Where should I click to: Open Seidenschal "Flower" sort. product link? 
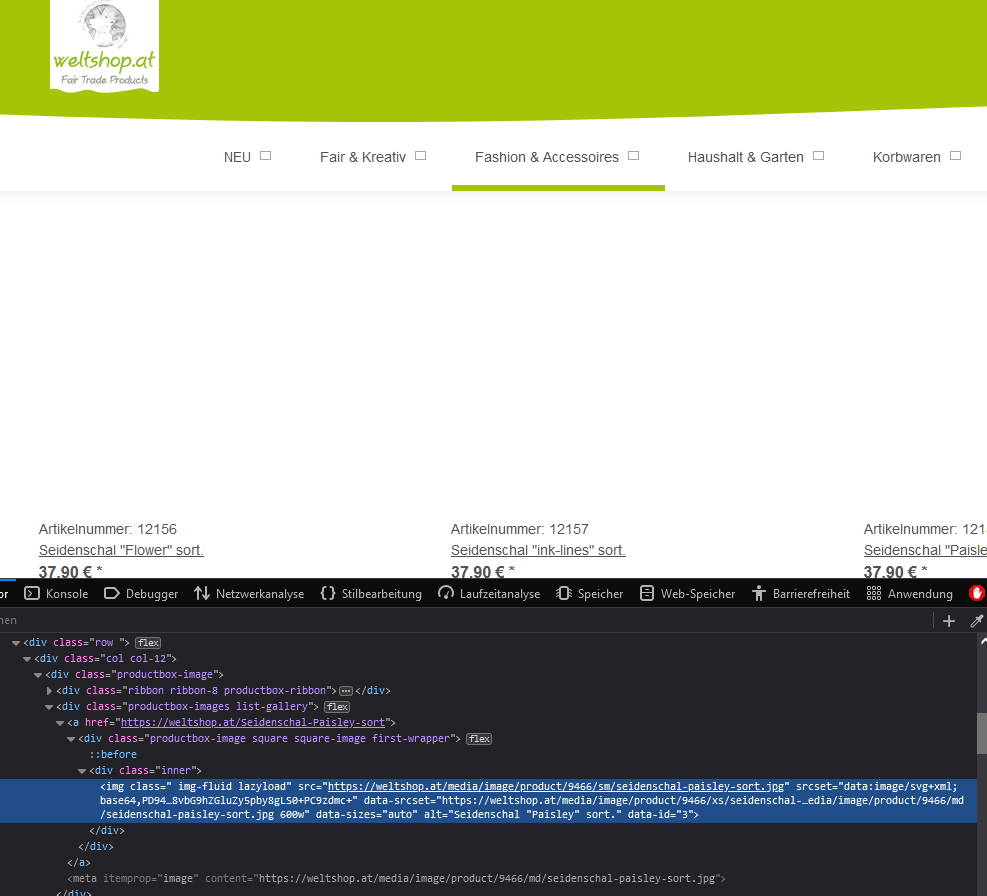click(x=121, y=550)
